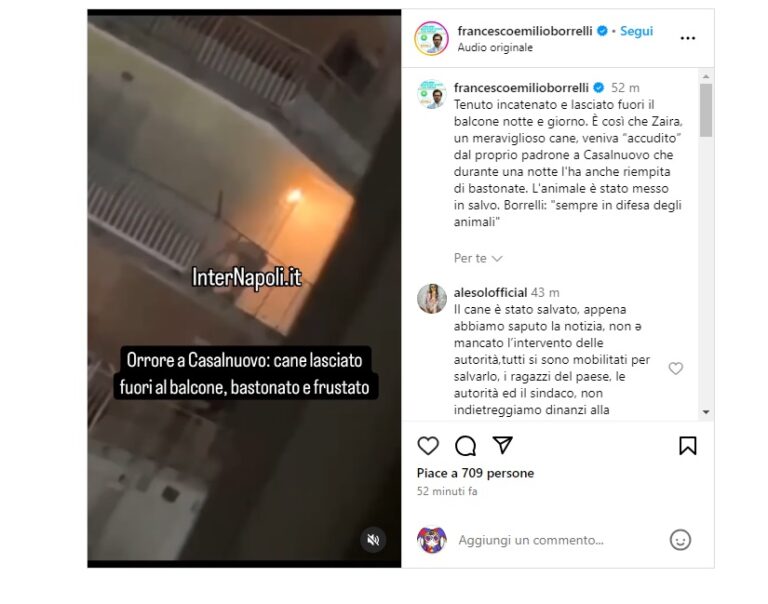This screenshot has height=604, width=768.
Task: Click the "Audio originale" link
Action: (495, 48)
